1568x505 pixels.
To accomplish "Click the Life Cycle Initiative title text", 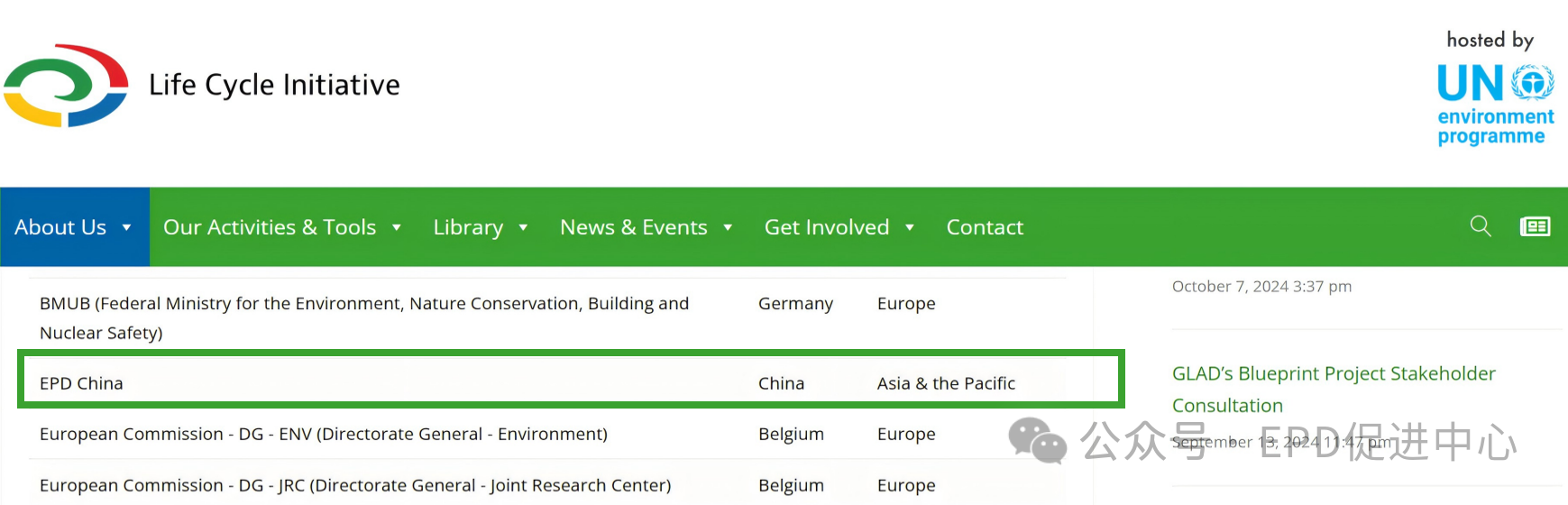I will pyautogui.click(x=274, y=85).
